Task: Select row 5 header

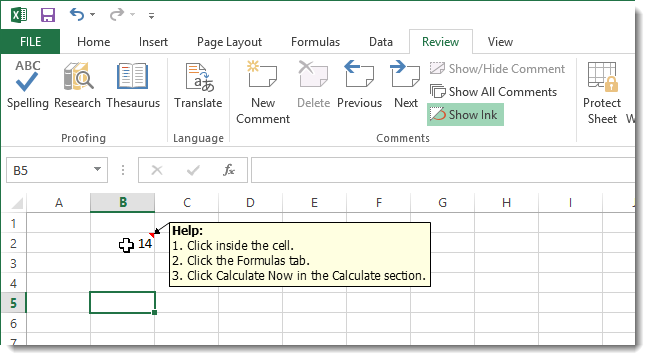Action: point(14,303)
